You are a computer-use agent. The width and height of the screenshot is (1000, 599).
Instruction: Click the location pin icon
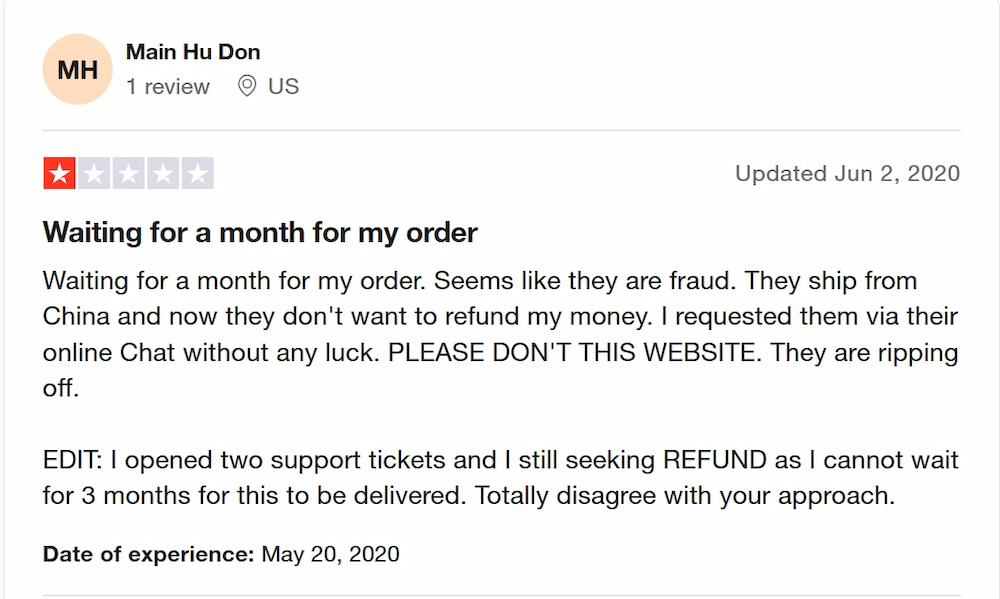(x=247, y=87)
